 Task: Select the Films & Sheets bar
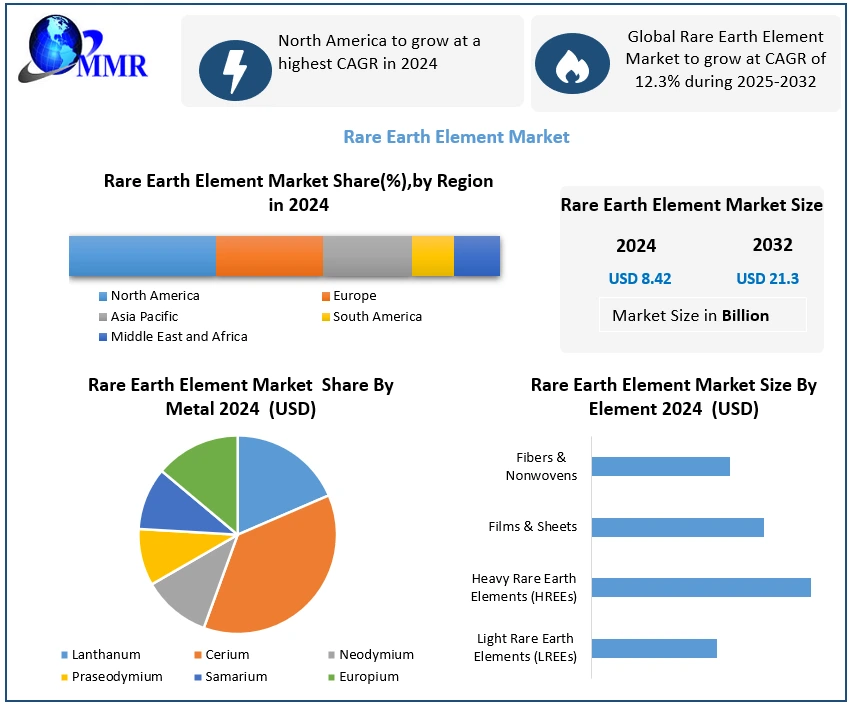677,526
